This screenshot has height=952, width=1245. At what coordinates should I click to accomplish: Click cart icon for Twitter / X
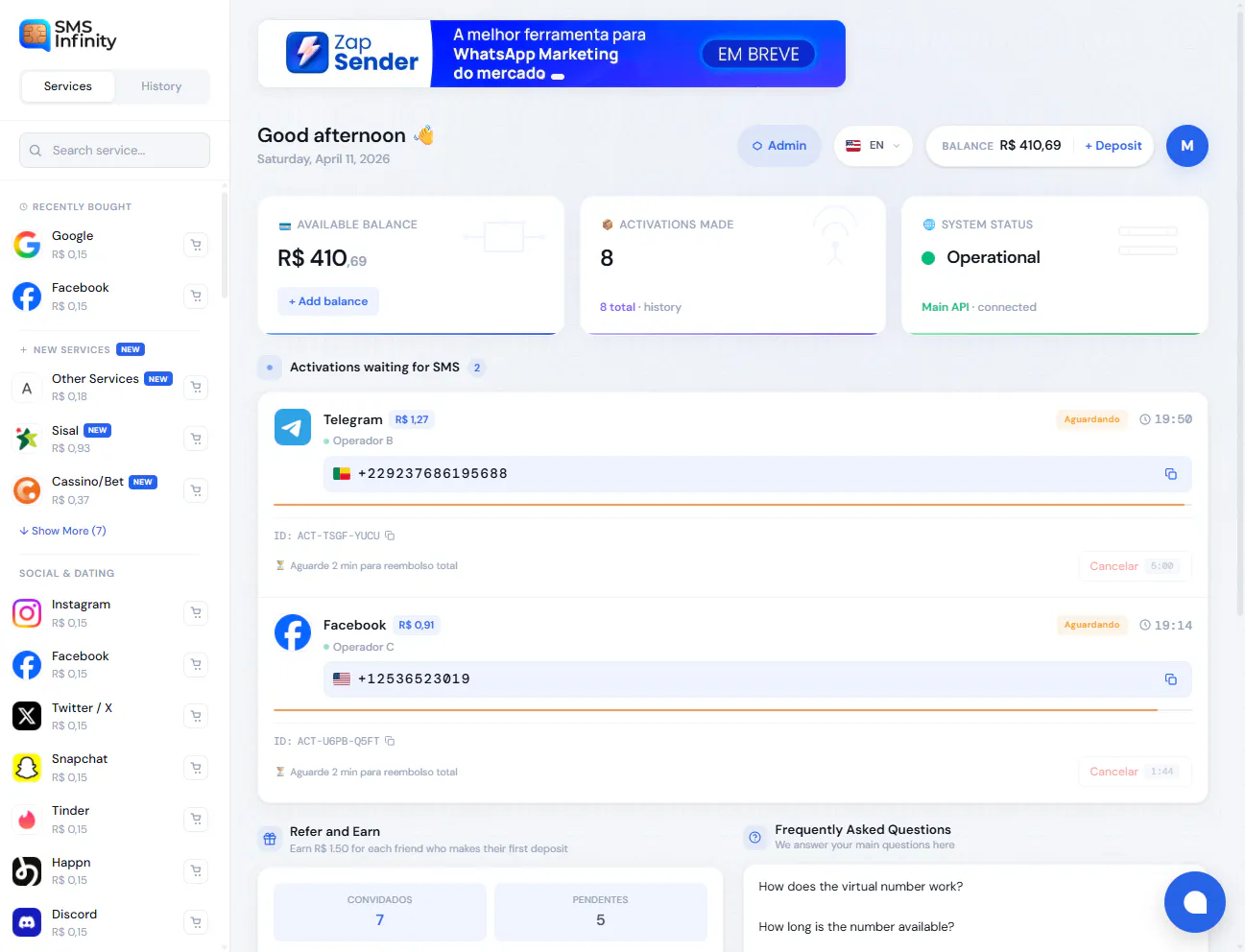click(x=196, y=716)
